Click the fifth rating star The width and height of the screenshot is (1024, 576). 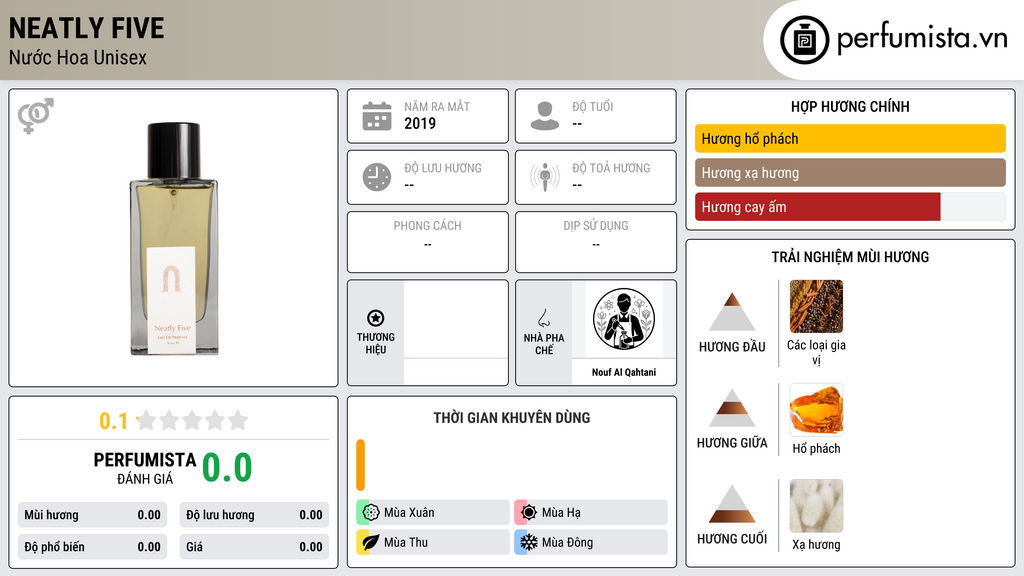pos(238,420)
